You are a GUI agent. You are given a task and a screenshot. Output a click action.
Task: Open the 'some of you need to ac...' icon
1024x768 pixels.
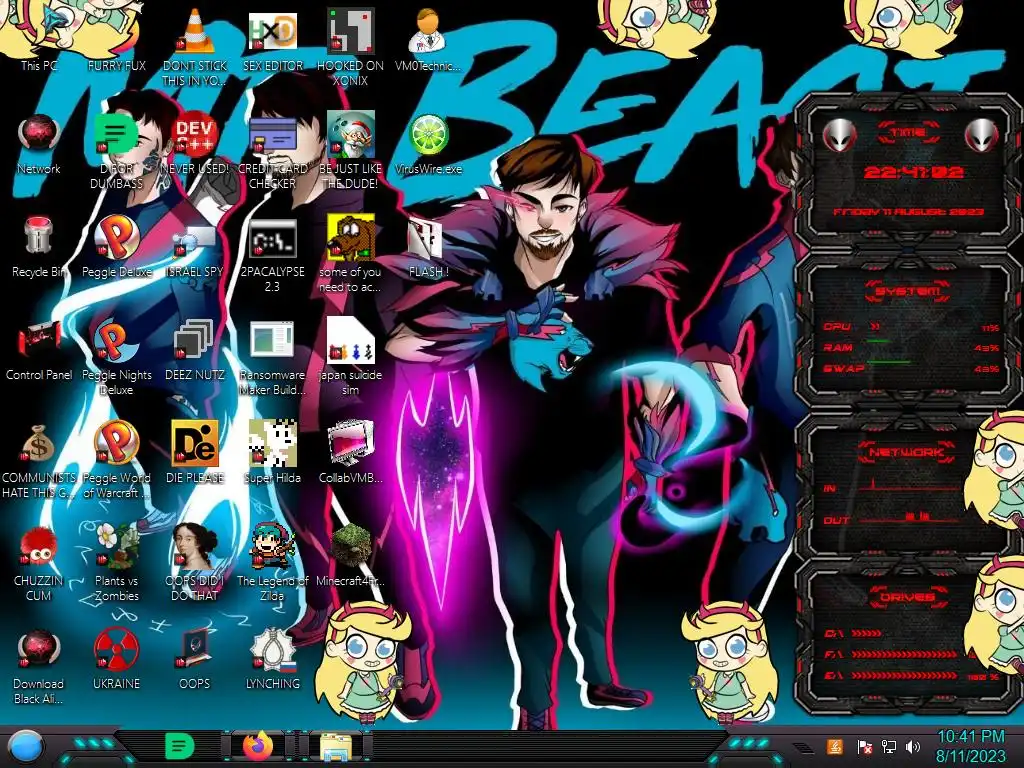pyautogui.click(x=351, y=253)
